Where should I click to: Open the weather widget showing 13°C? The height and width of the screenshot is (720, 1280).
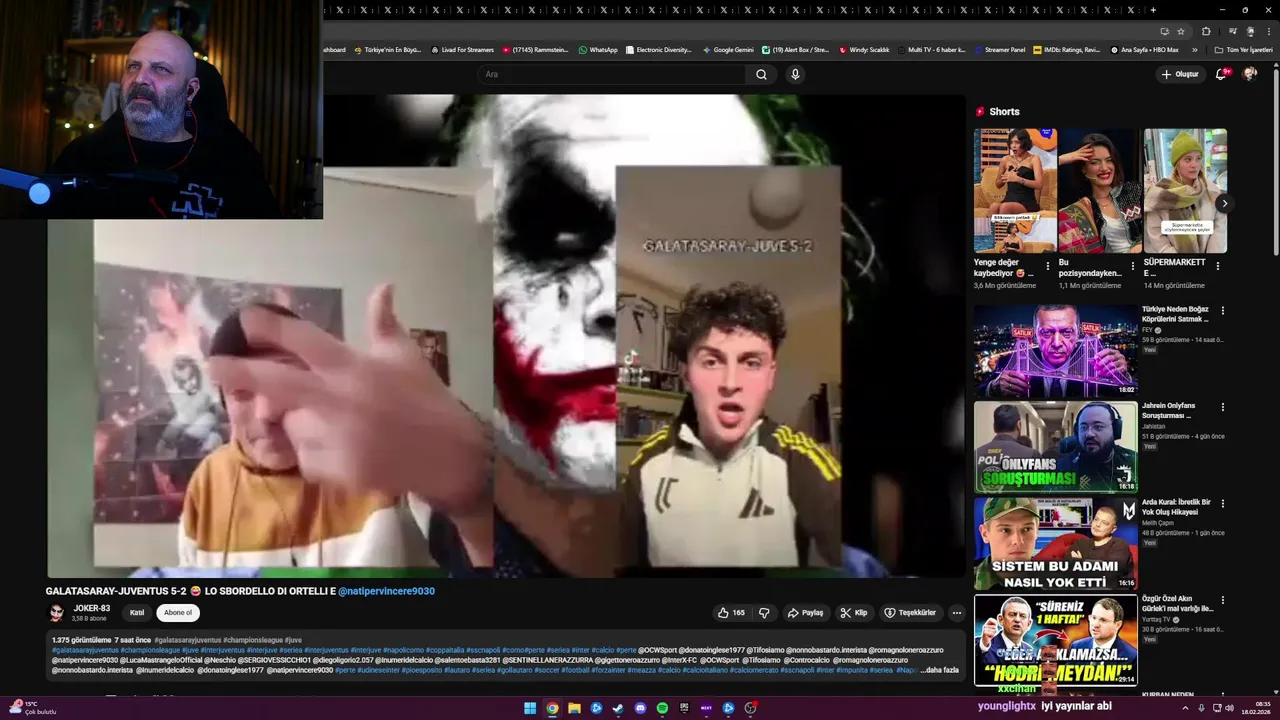[34, 708]
